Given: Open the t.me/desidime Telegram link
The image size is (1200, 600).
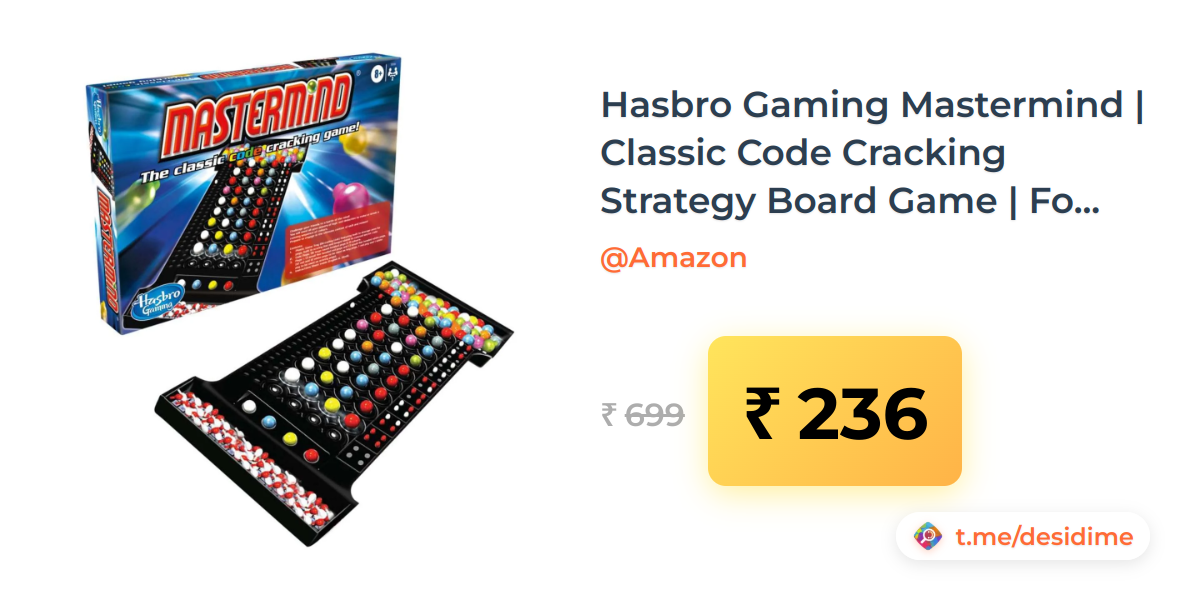Looking at the screenshot, I should tap(1044, 538).
